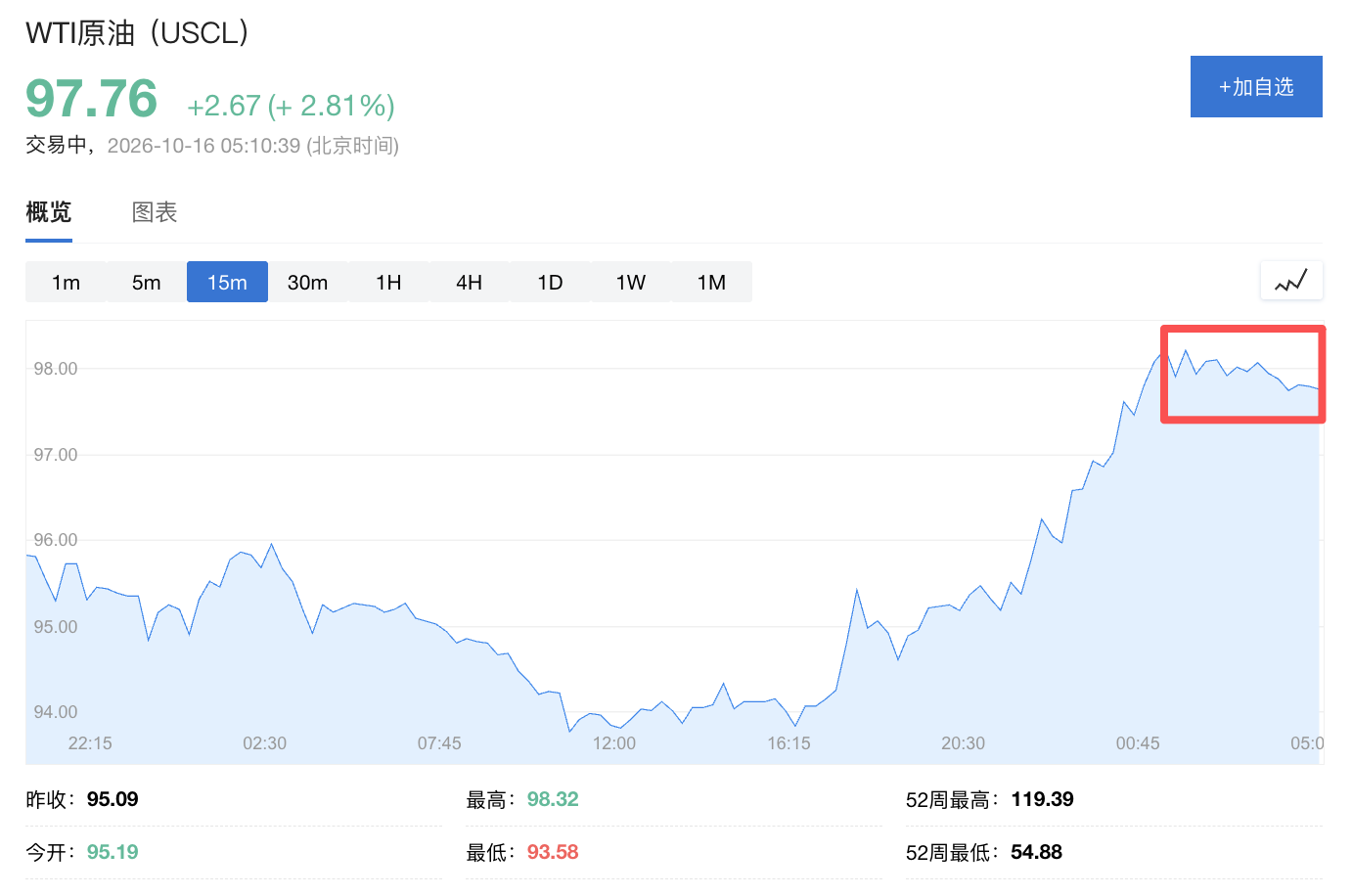Switch to the 图表 tab
Image resolution: width=1352 pixels, height=896 pixels.
(155, 212)
